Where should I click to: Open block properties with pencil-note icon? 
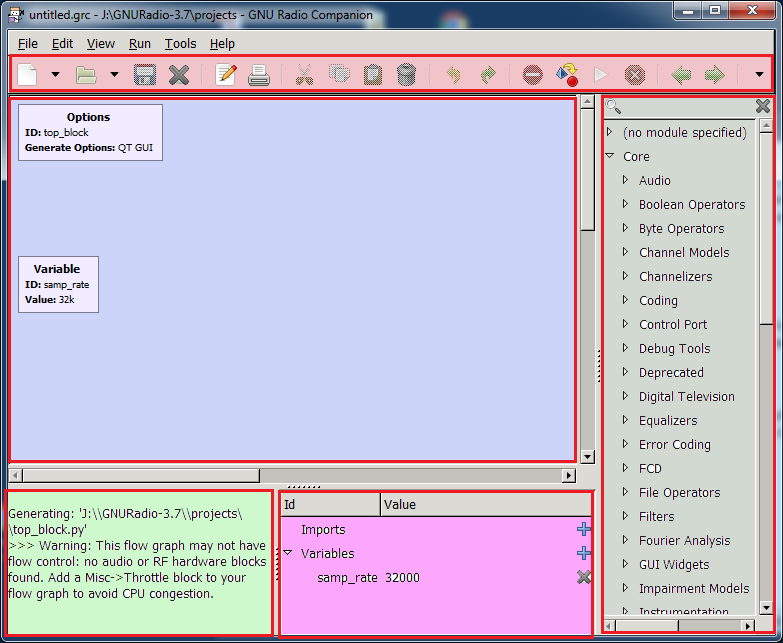226,74
